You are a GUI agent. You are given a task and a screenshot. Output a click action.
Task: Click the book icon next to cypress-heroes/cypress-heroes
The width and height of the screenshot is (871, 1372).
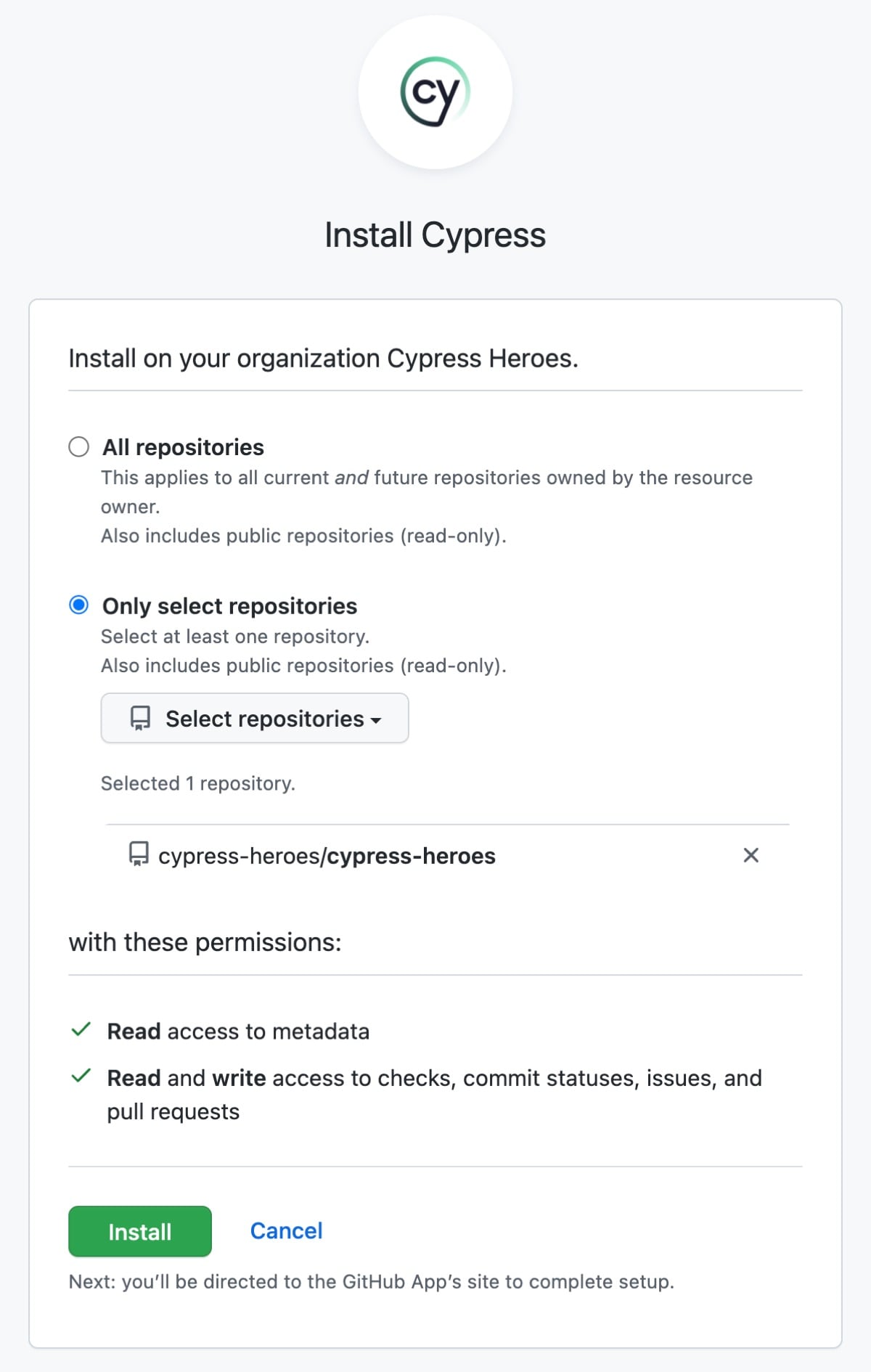[x=138, y=856]
